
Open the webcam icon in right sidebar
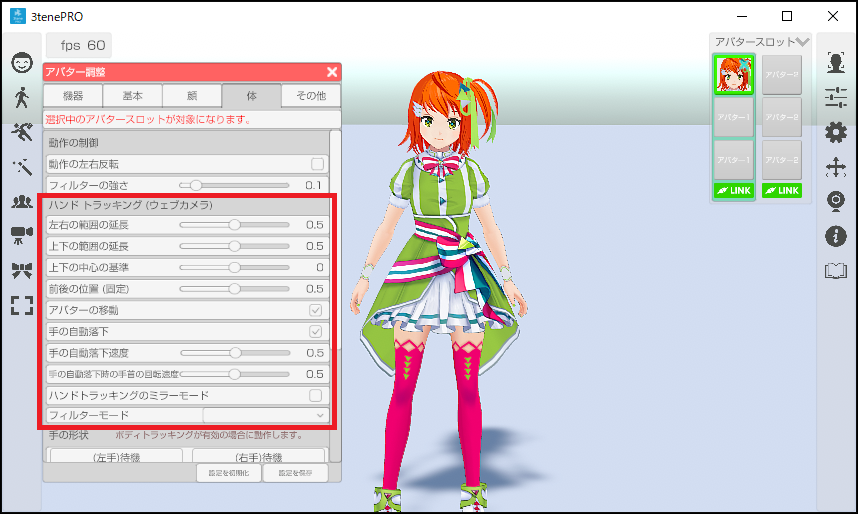click(836, 201)
